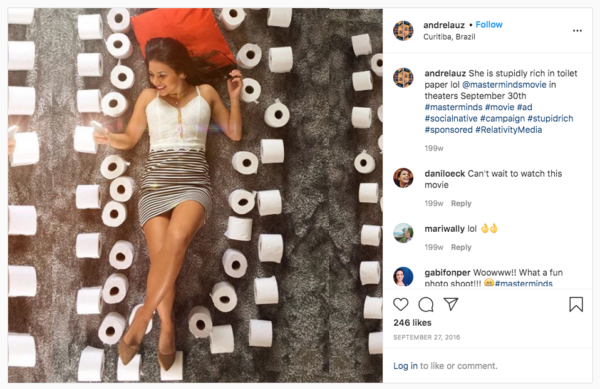Reply to mariwally's comment
The width and height of the screenshot is (600, 389).
[461, 247]
